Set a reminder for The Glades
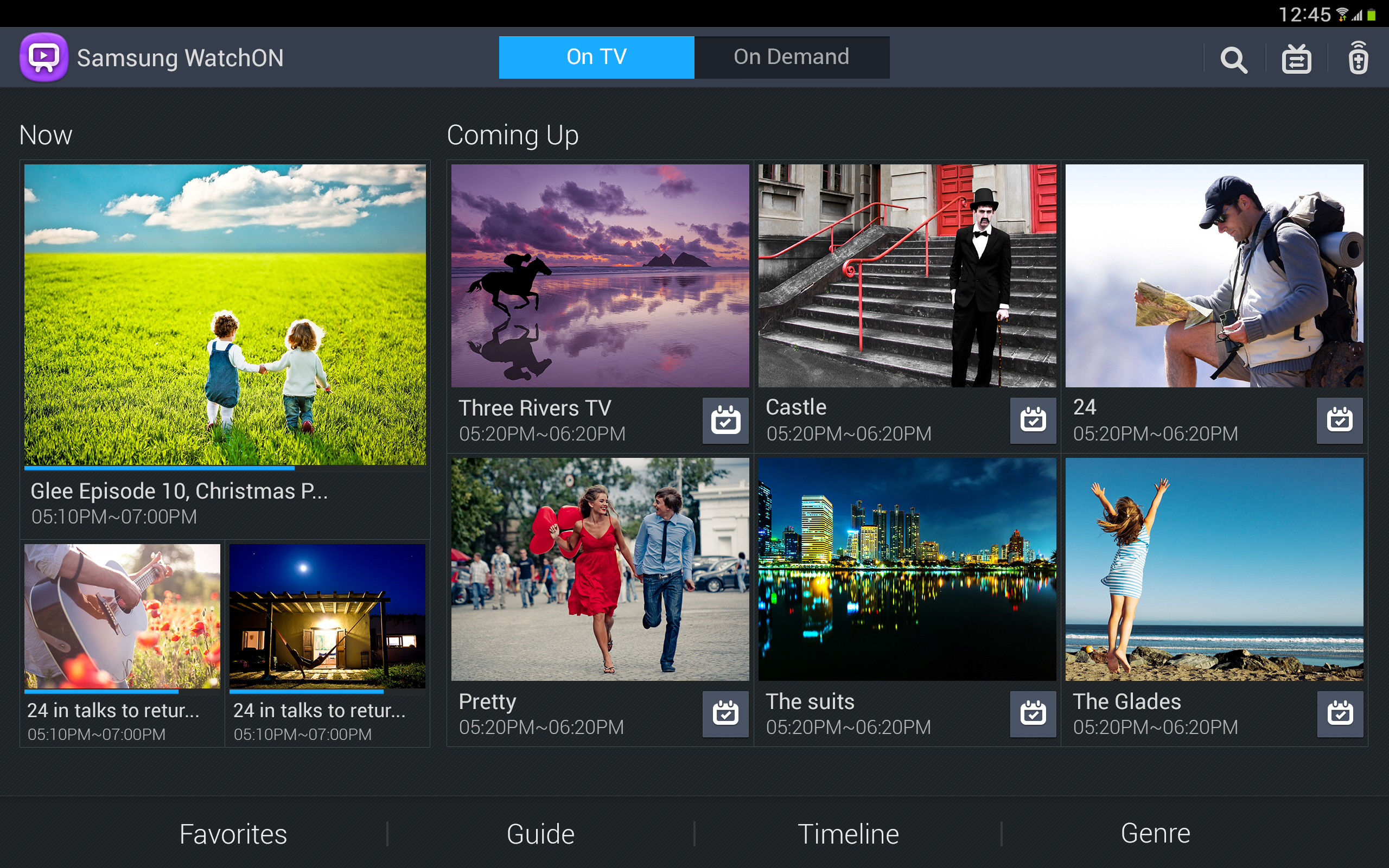This screenshot has height=868, width=1389. [x=1340, y=713]
